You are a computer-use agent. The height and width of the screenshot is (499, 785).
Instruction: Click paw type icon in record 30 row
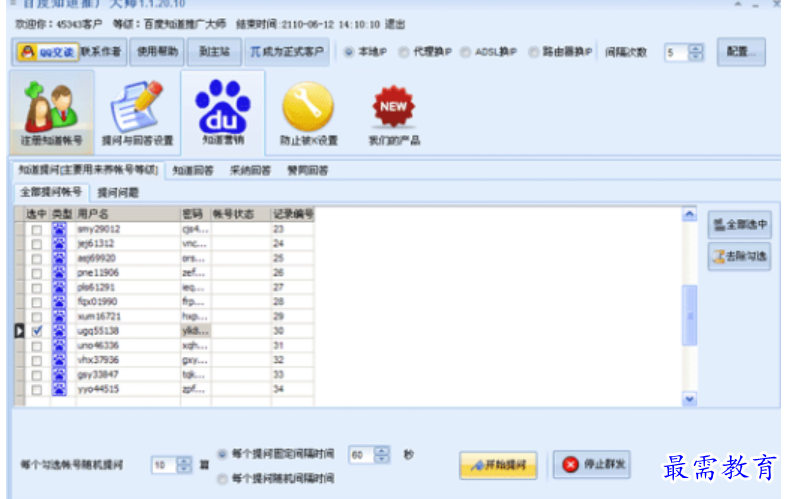pyautogui.click(x=59, y=331)
